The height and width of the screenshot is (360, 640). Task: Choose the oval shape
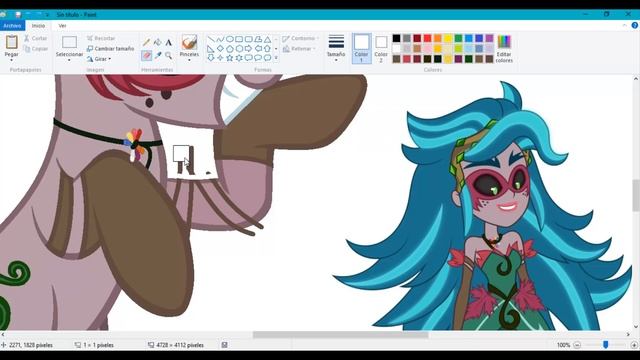[230, 39]
